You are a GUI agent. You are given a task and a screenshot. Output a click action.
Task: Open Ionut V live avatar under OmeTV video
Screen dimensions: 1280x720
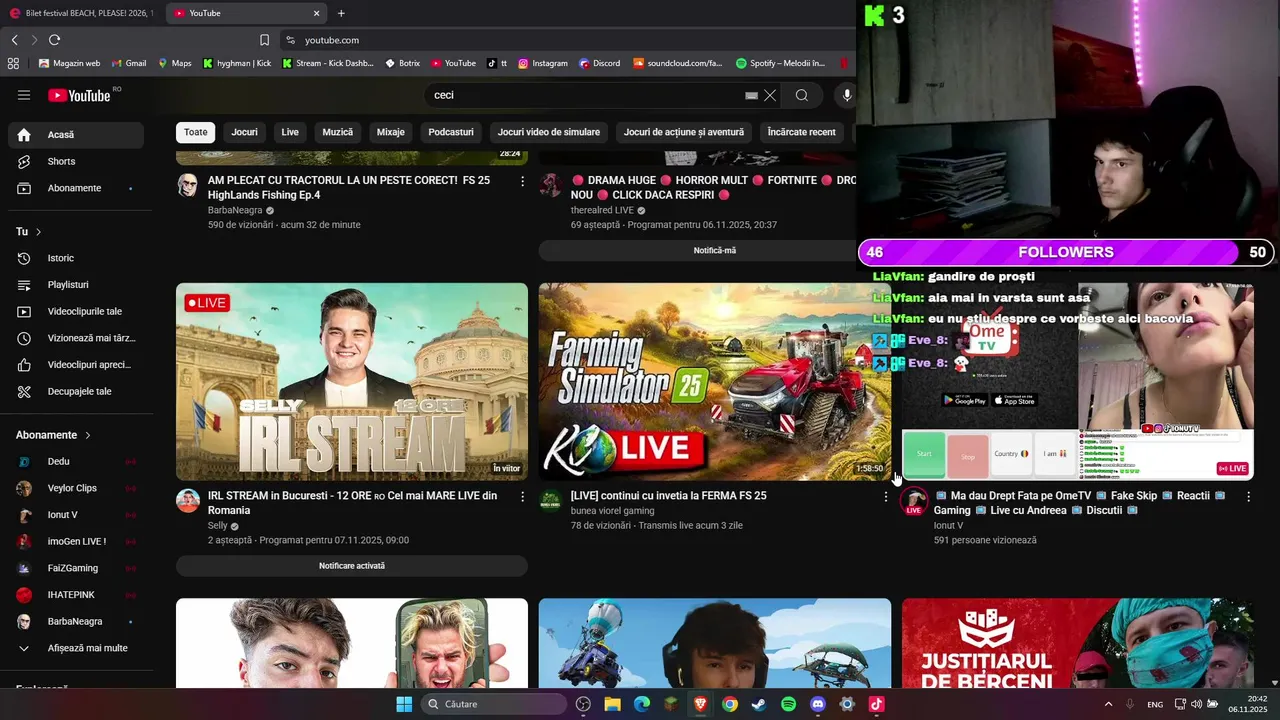(914, 502)
